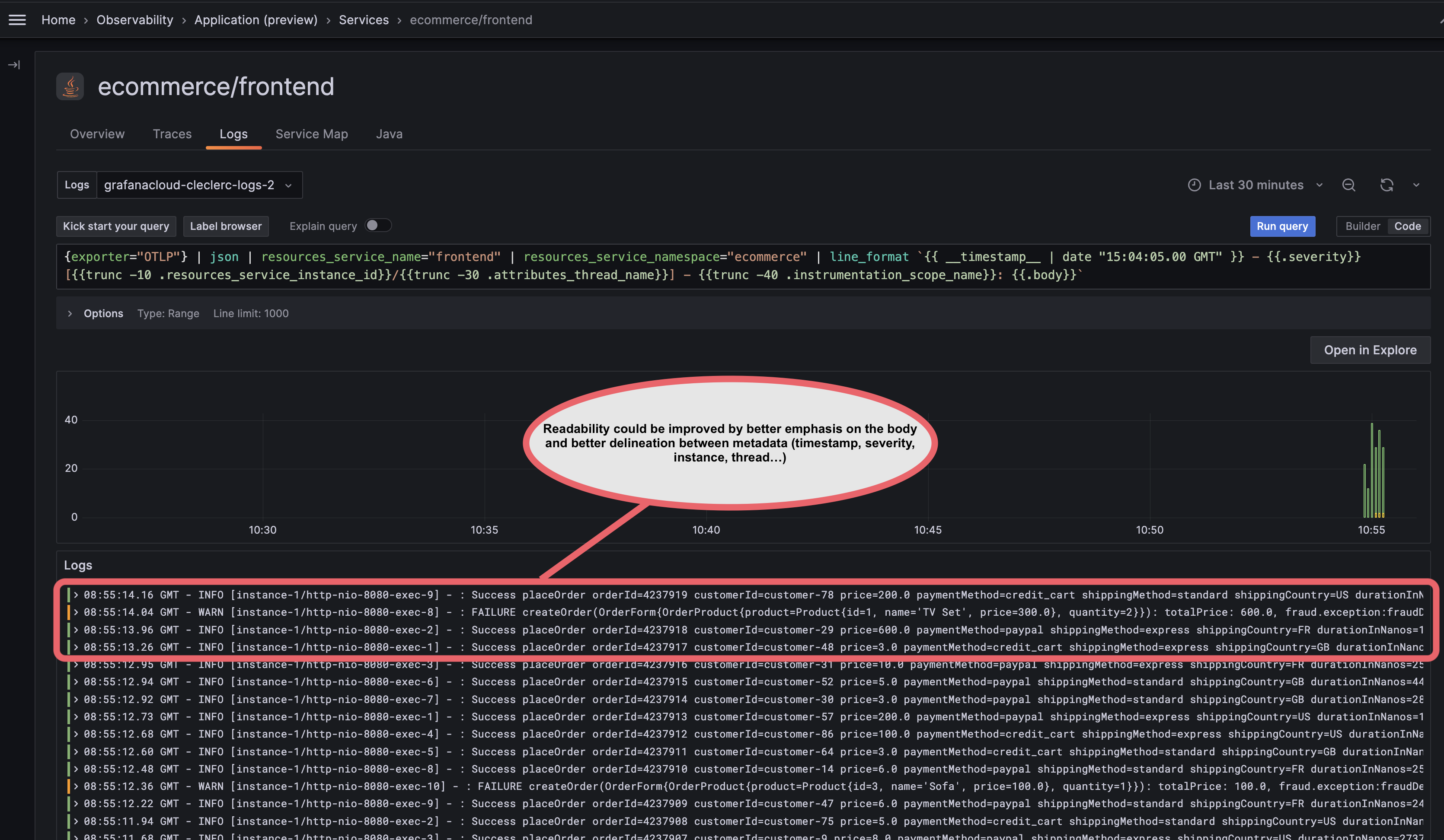Image resolution: width=1444 pixels, height=840 pixels.
Task: Expand log line 08:55:14.16 exec-9
Action: (x=76, y=595)
